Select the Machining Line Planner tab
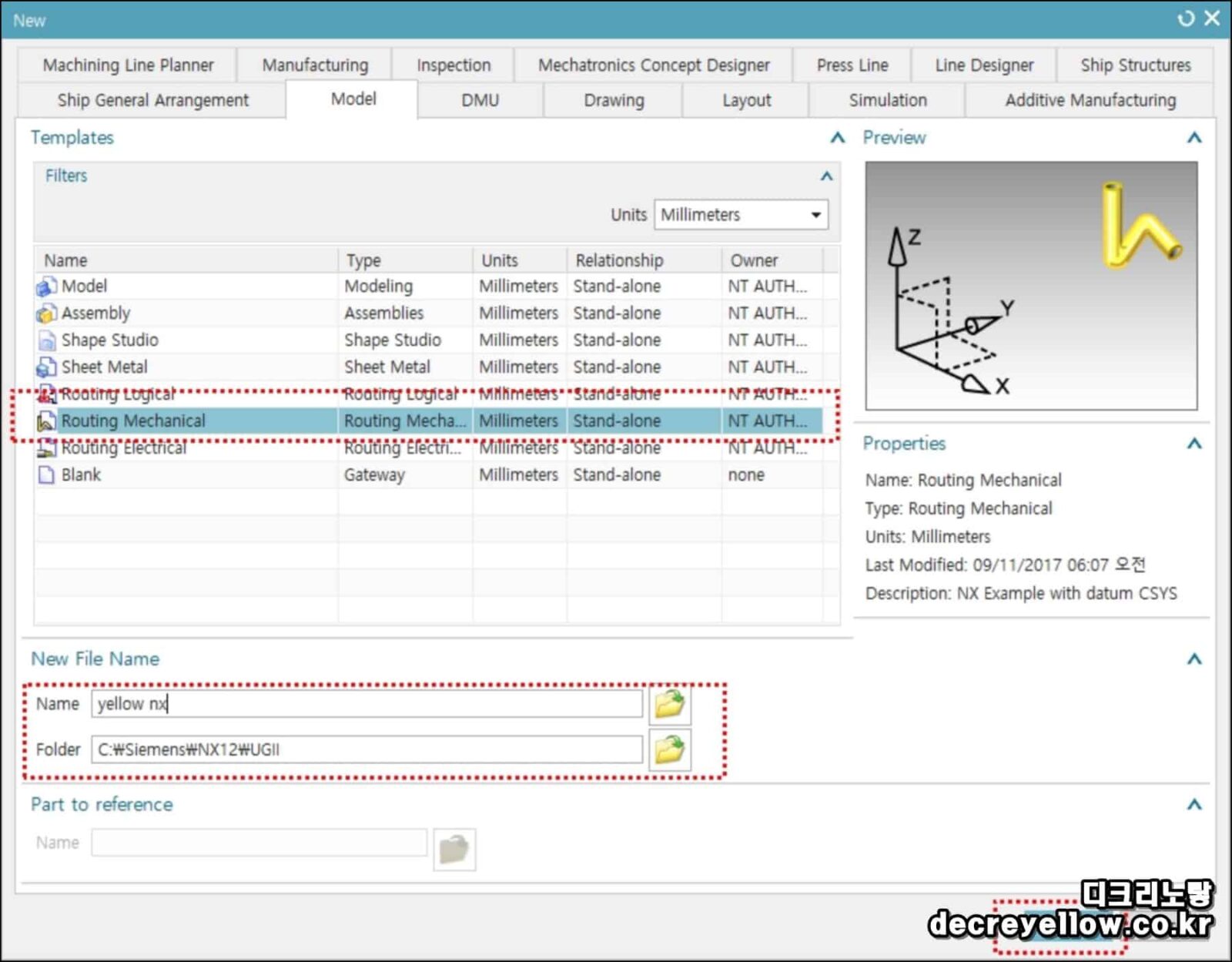The width and height of the screenshot is (1232, 962). click(x=128, y=65)
